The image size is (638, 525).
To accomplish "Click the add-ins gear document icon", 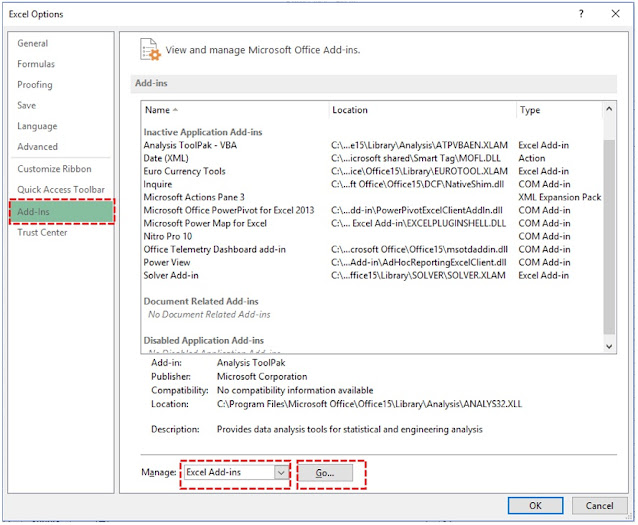I will click(x=150, y=50).
